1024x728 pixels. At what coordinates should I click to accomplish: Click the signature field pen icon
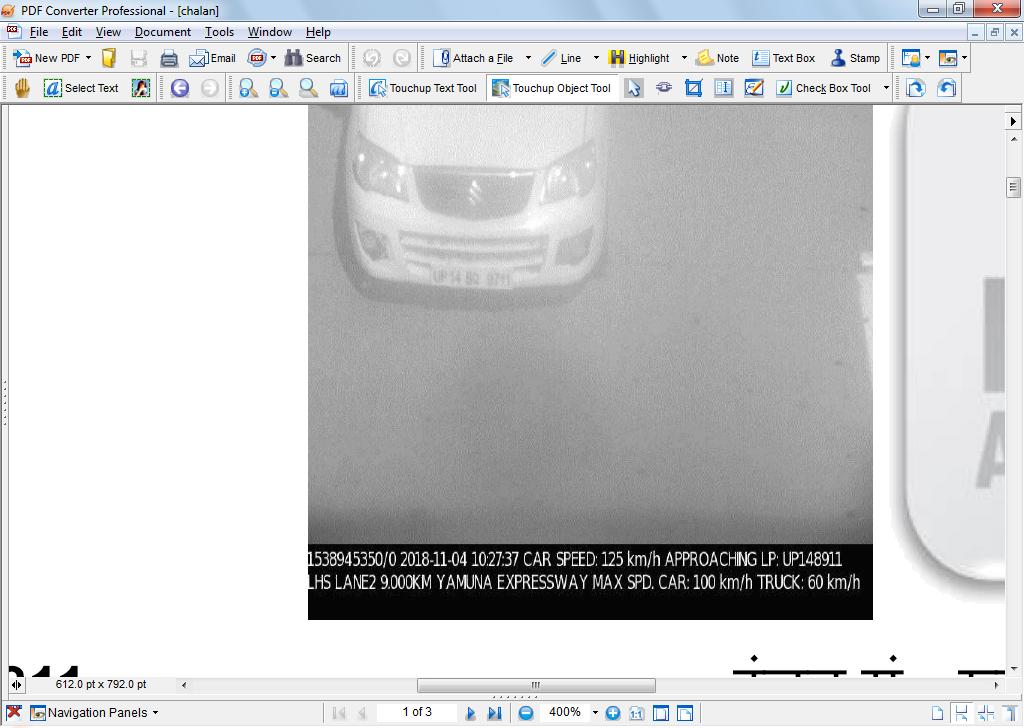754,88
